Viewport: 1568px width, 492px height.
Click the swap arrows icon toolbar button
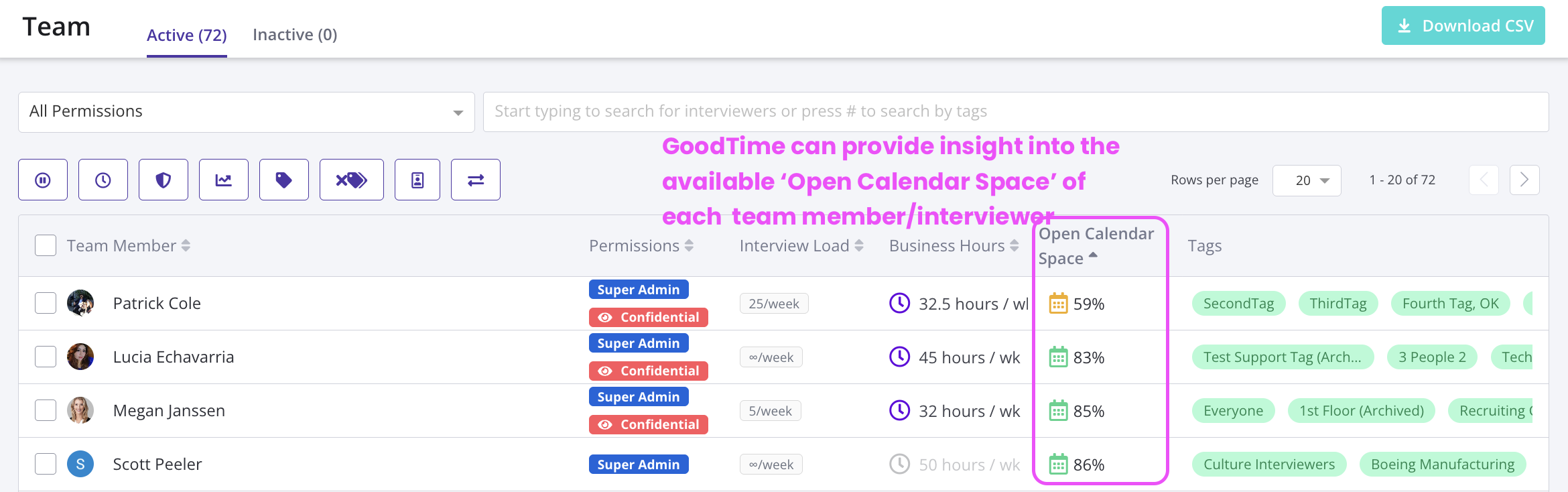coord(476,180)
